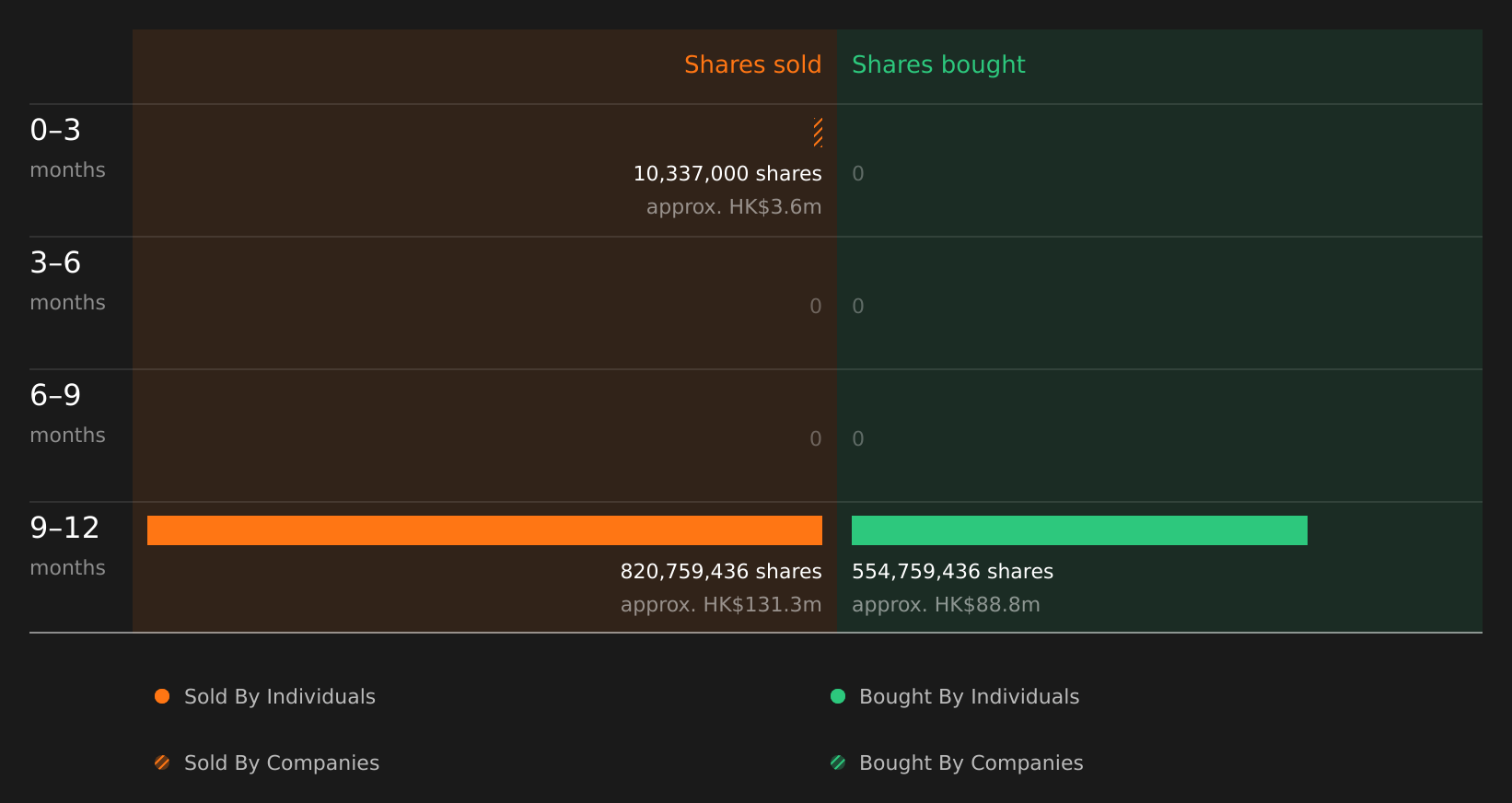Click the green Bought By Individuals legend dot
This screenshot has width=1512, height=803.
838,696
